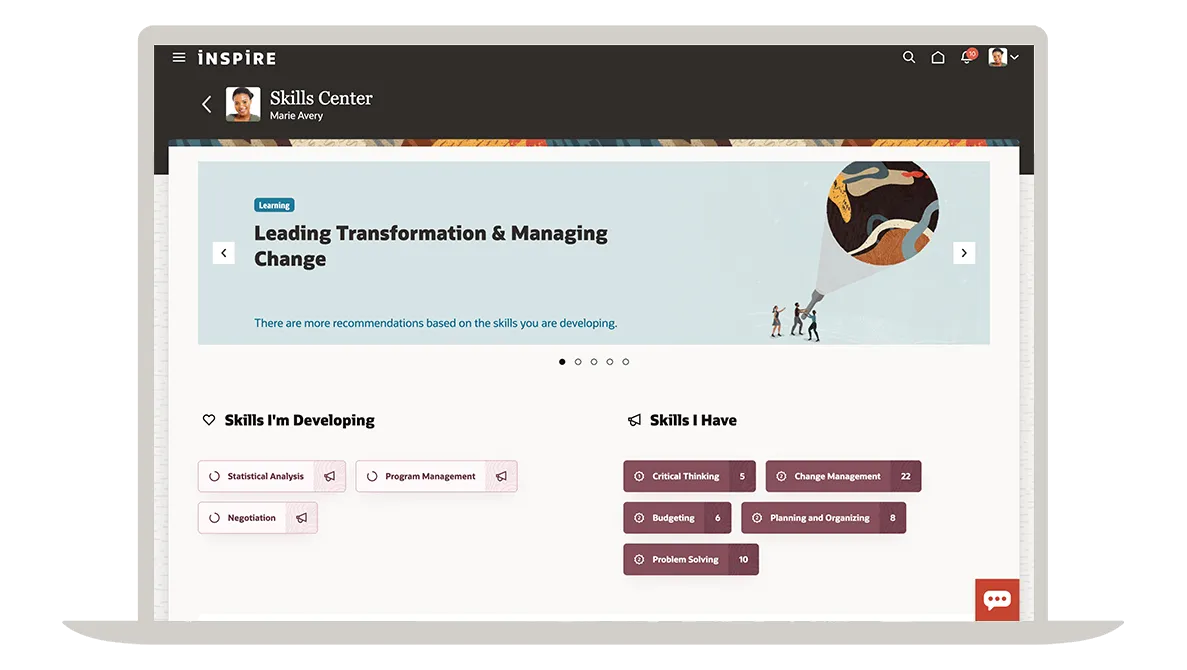Viewport: 1187px width, 670px height.
Task: Open the search icon in header
Action: (x=908, y=58)
